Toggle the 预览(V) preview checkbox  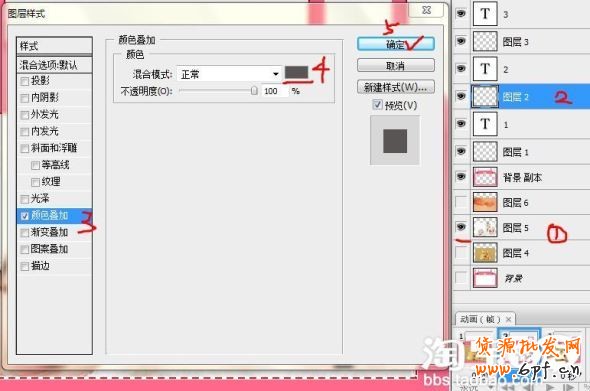[x=377, y=105]
